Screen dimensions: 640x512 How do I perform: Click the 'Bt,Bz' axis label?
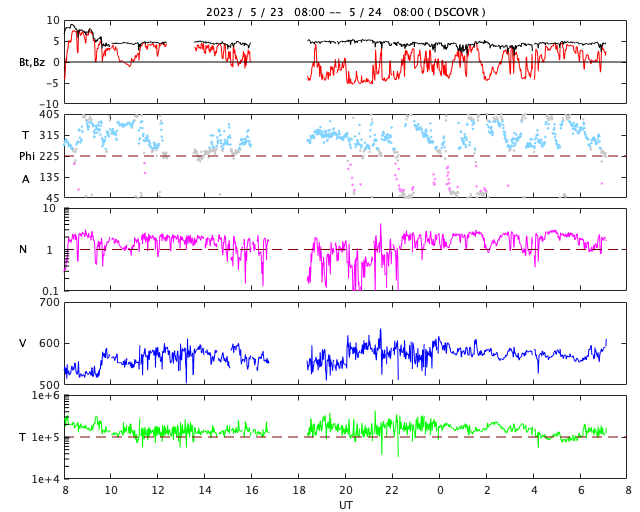(32, 62)
